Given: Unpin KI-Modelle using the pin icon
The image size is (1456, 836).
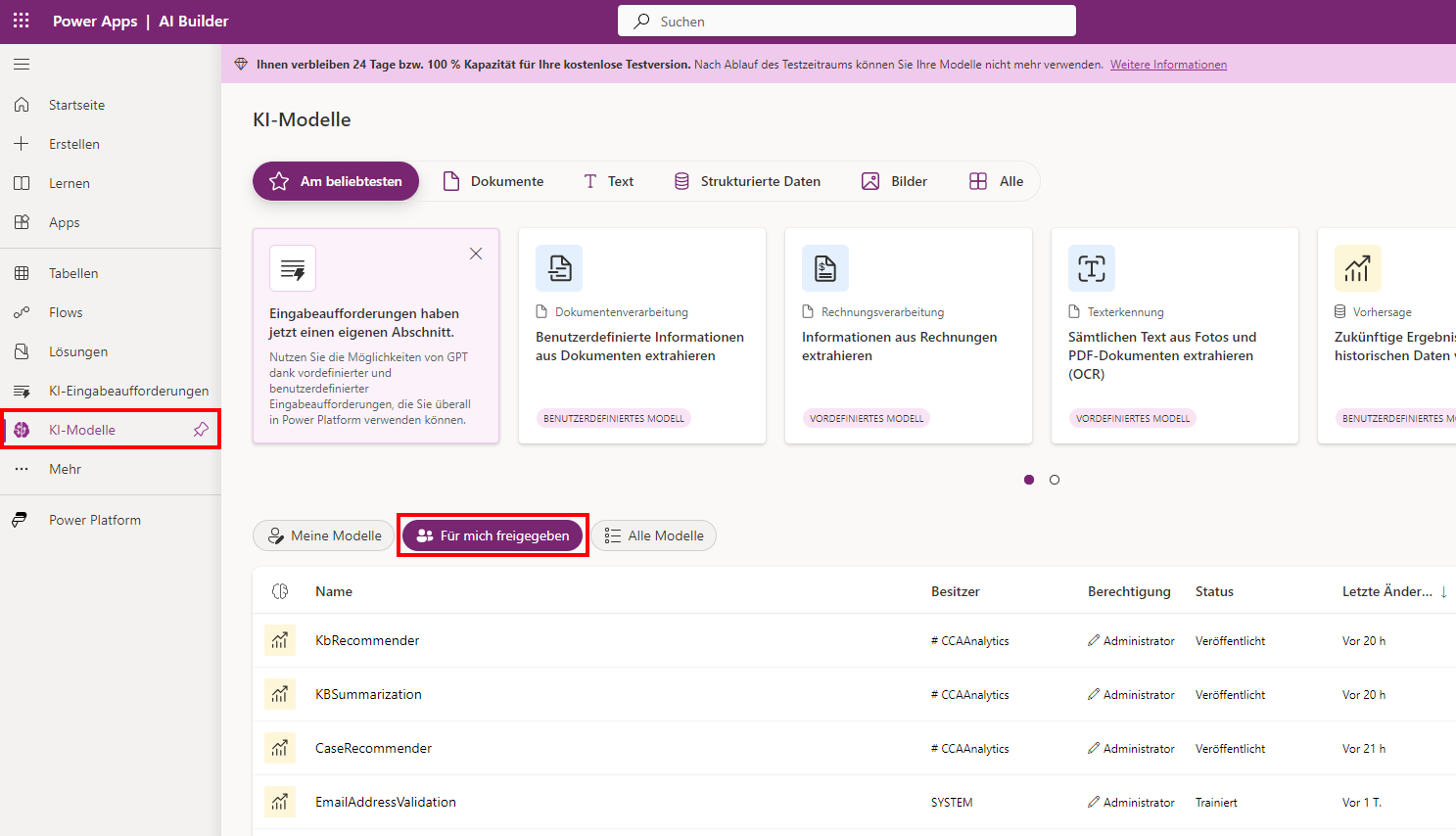Looking at the screenshot, I should click(201, 429).
